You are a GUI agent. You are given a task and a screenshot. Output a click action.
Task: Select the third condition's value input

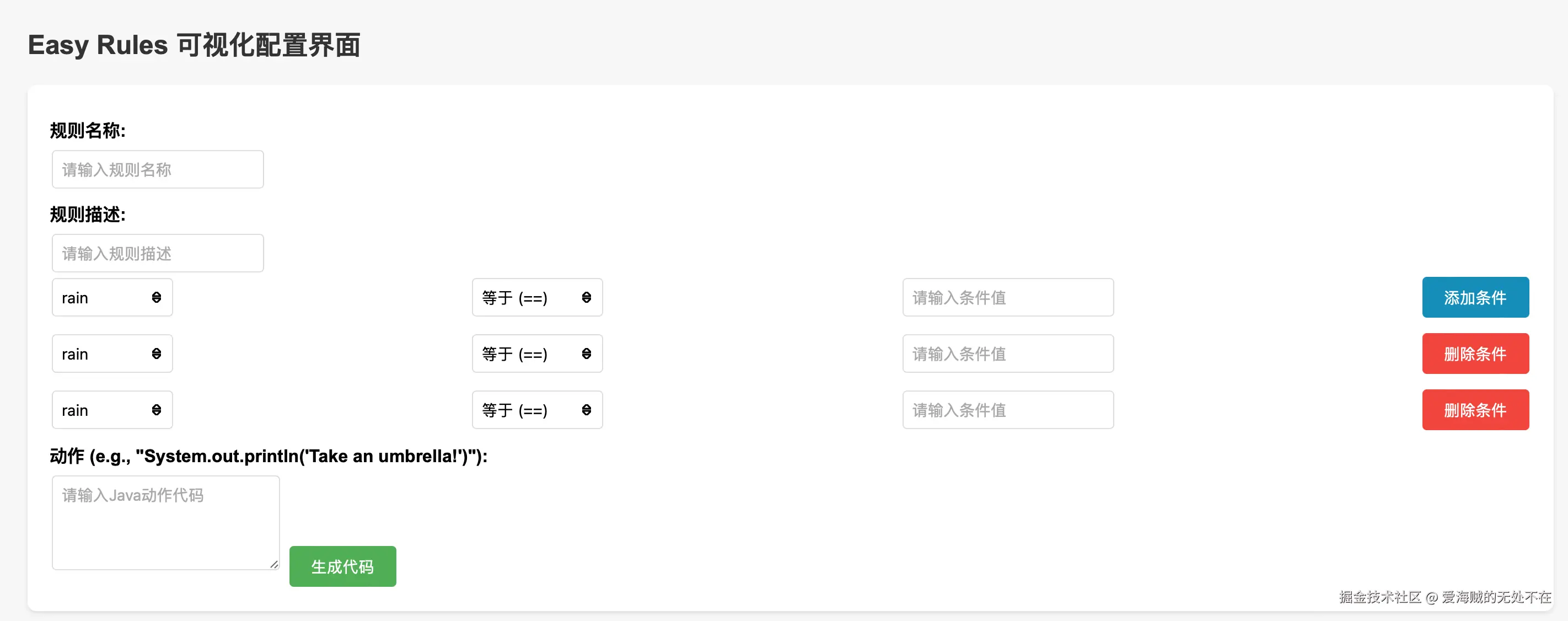tap(1008, 410)
